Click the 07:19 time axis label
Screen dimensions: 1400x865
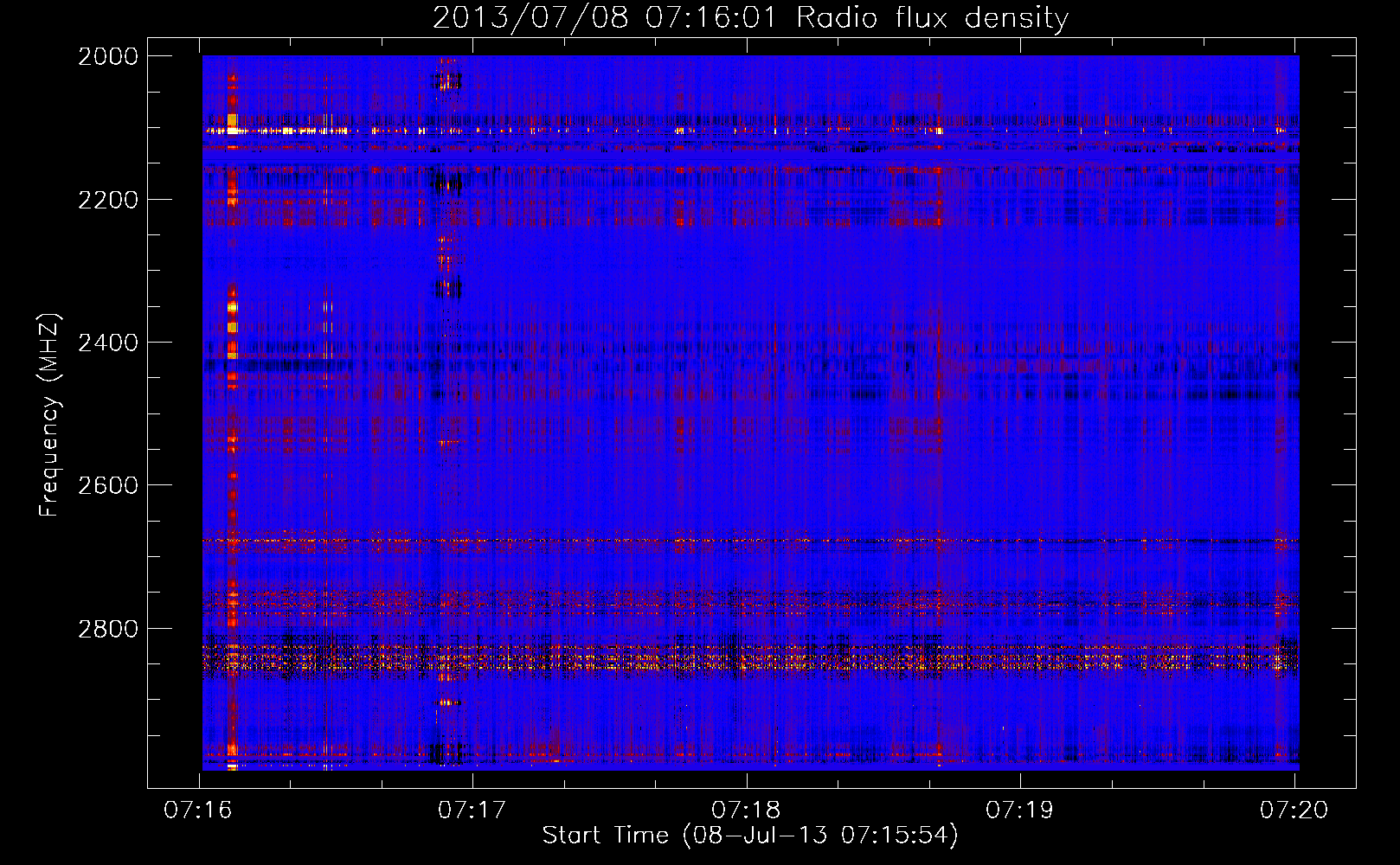click(1020, 810)
